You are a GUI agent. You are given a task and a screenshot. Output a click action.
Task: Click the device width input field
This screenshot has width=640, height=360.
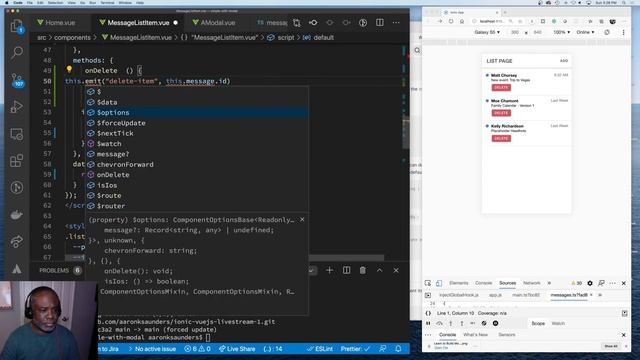click(x=515, y=32)
